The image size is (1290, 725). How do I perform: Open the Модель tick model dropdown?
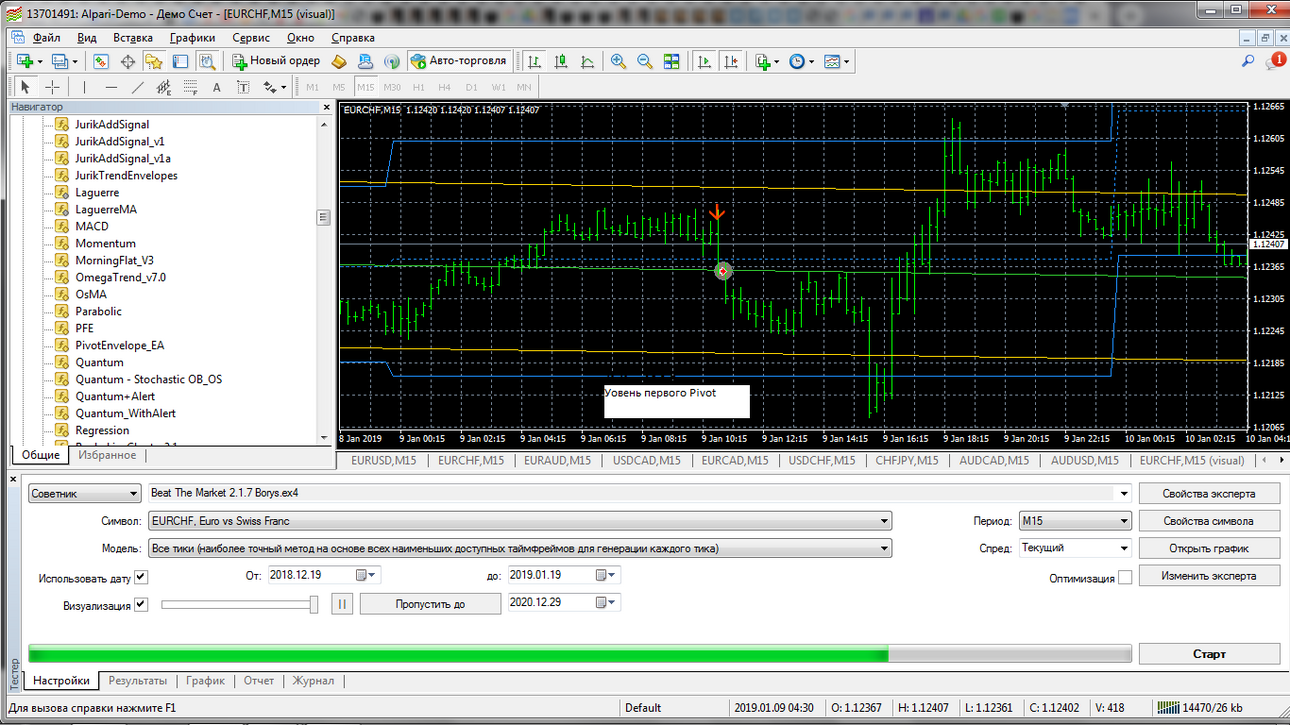point(519,548)
